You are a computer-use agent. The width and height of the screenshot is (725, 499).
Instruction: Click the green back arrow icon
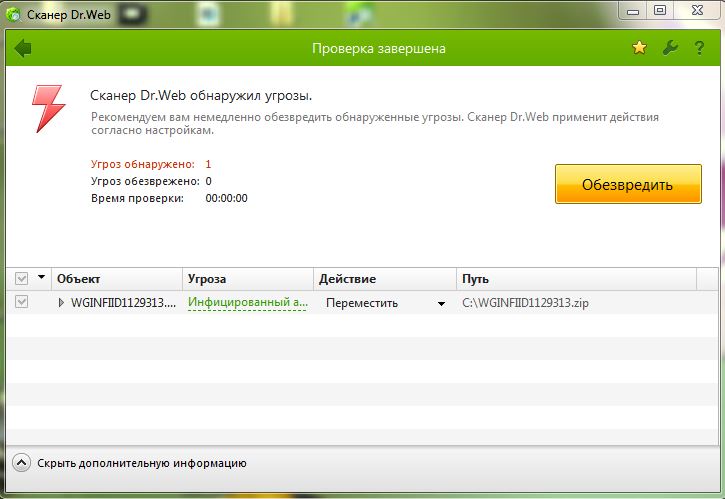click(23, 48)
